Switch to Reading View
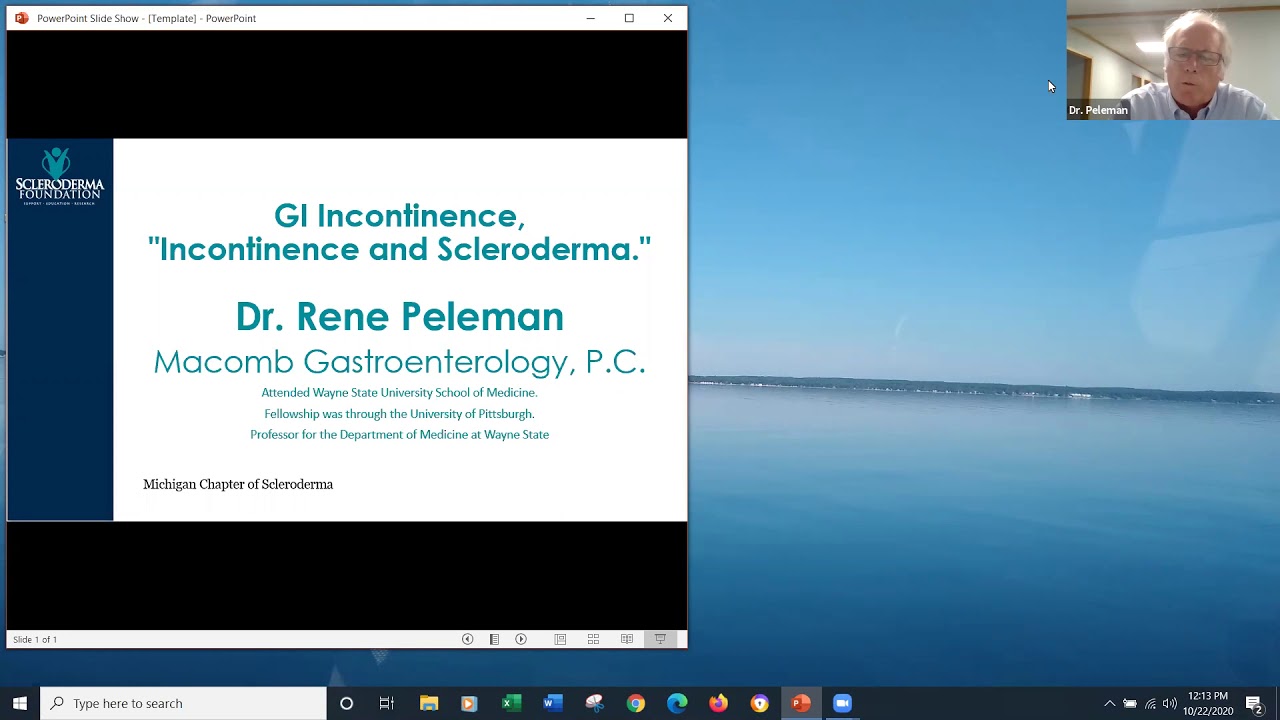1280x720 pixels. tap(627, 639)
